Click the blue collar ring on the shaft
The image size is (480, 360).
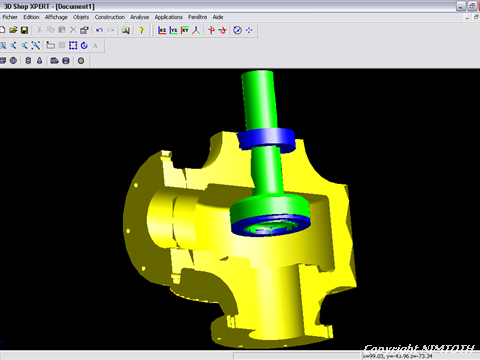point(267,139)
